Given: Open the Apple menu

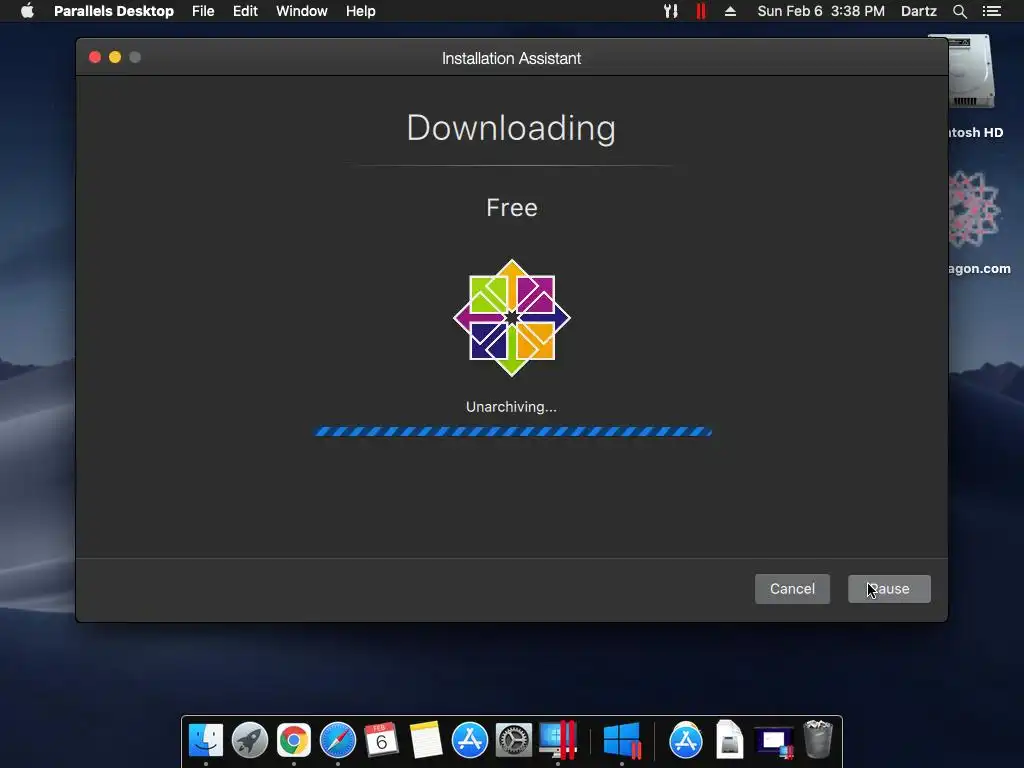Looking at the screenshot, I should 27,11.
